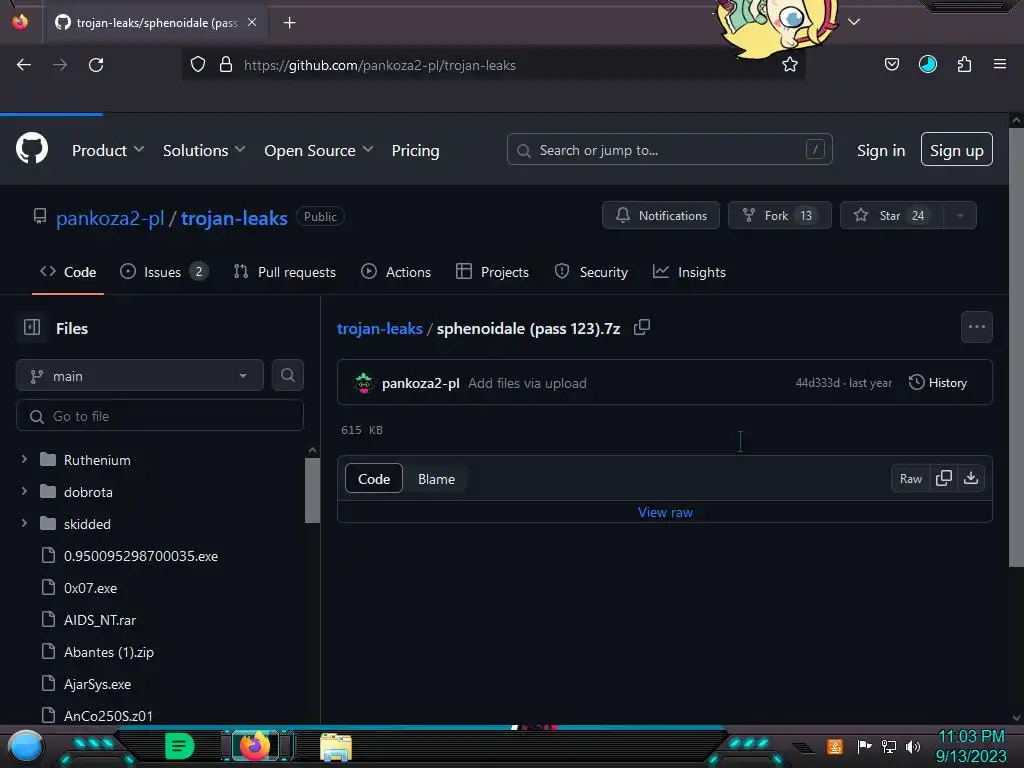Click the search files magnifier button

[287, 375]
